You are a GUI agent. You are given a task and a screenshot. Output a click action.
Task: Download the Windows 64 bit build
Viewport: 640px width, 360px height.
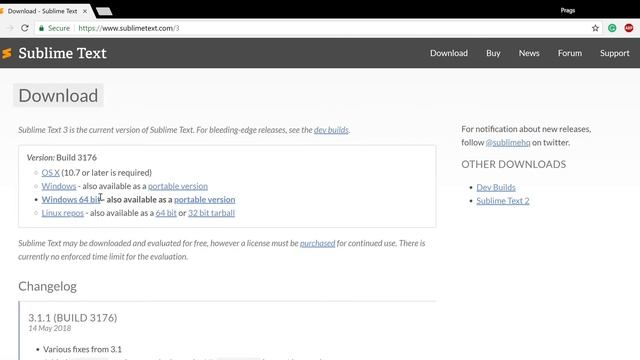point(71,200)
